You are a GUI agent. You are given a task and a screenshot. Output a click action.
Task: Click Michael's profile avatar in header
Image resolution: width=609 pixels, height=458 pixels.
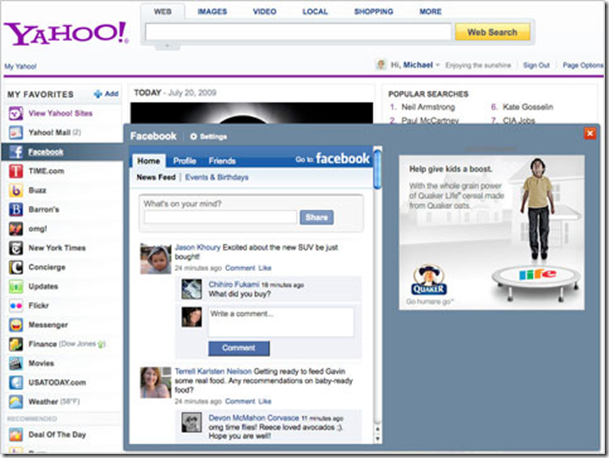(x=381, y=64)
